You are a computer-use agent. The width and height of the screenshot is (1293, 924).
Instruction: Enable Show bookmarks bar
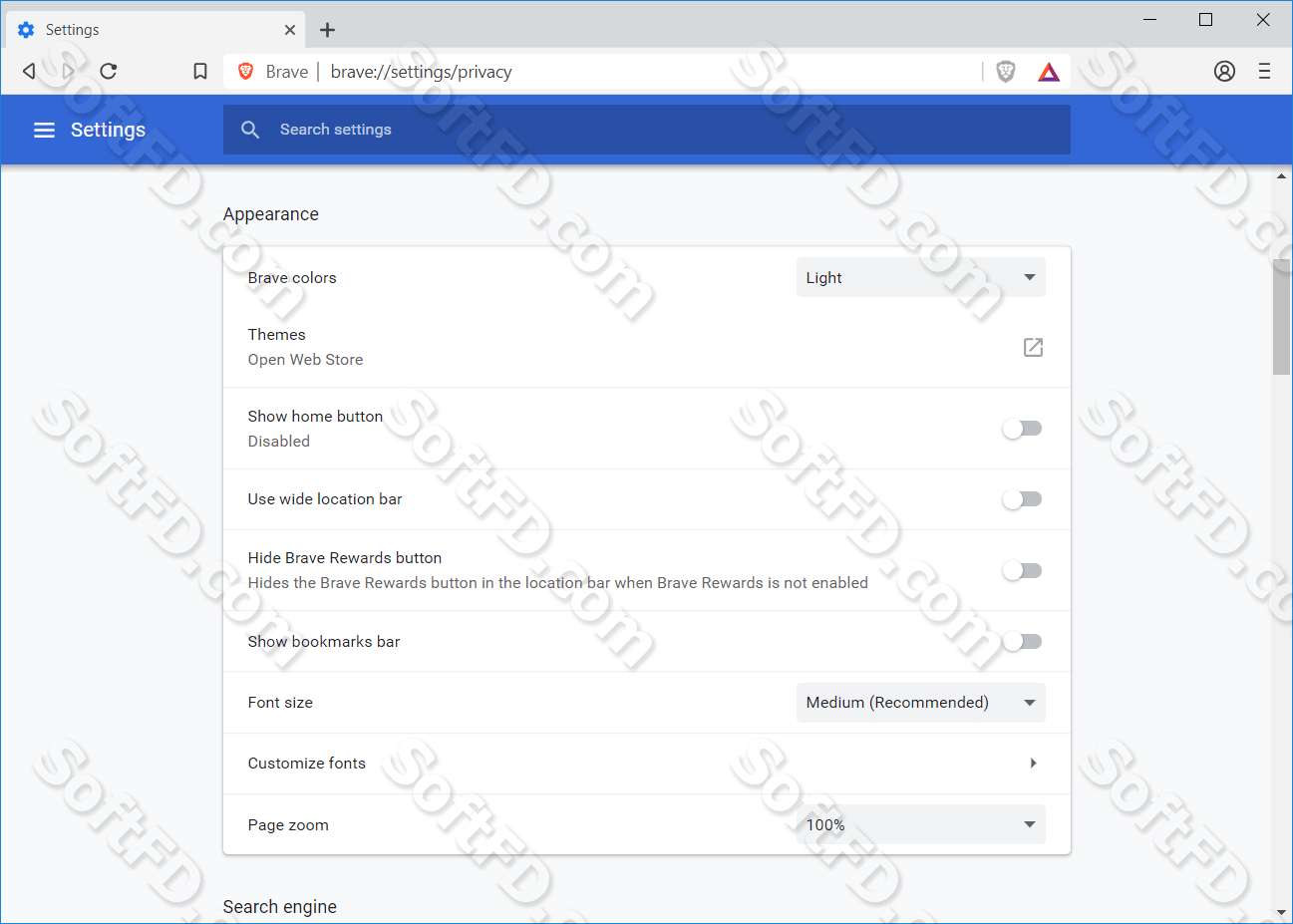tap(1022, 641)
